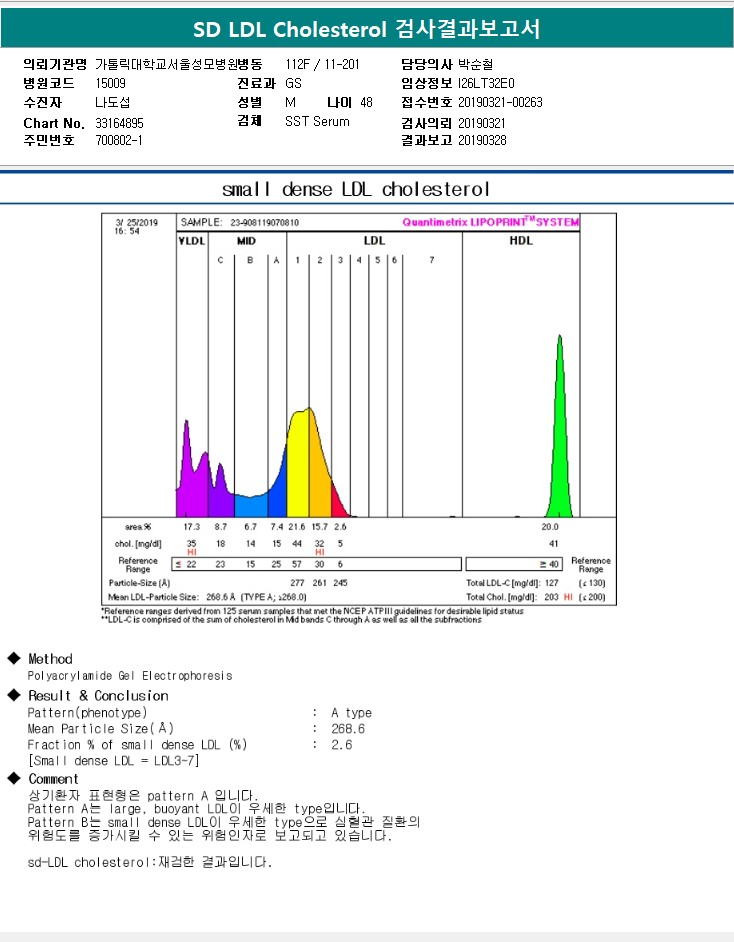Click the small dense LDL cholesterol heading
The height and width of the screenshot is (942, 734).
[x=356, y=189]
